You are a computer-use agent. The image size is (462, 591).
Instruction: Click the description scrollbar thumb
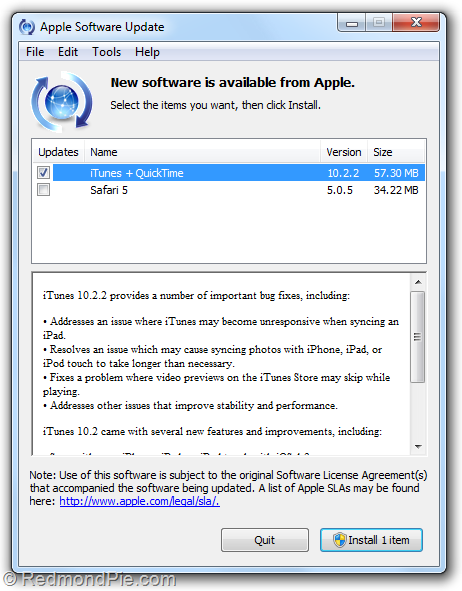click(418, 337)
